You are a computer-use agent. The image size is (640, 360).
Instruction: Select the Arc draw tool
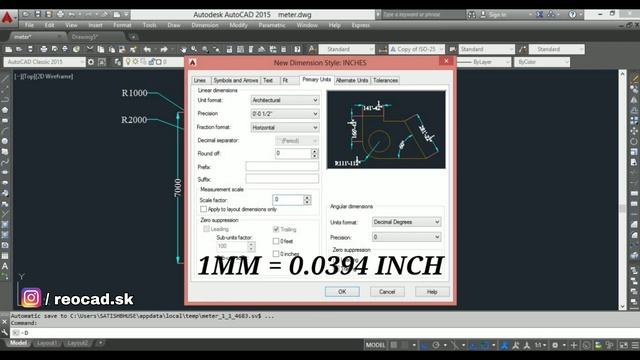[x=5, y=131]
